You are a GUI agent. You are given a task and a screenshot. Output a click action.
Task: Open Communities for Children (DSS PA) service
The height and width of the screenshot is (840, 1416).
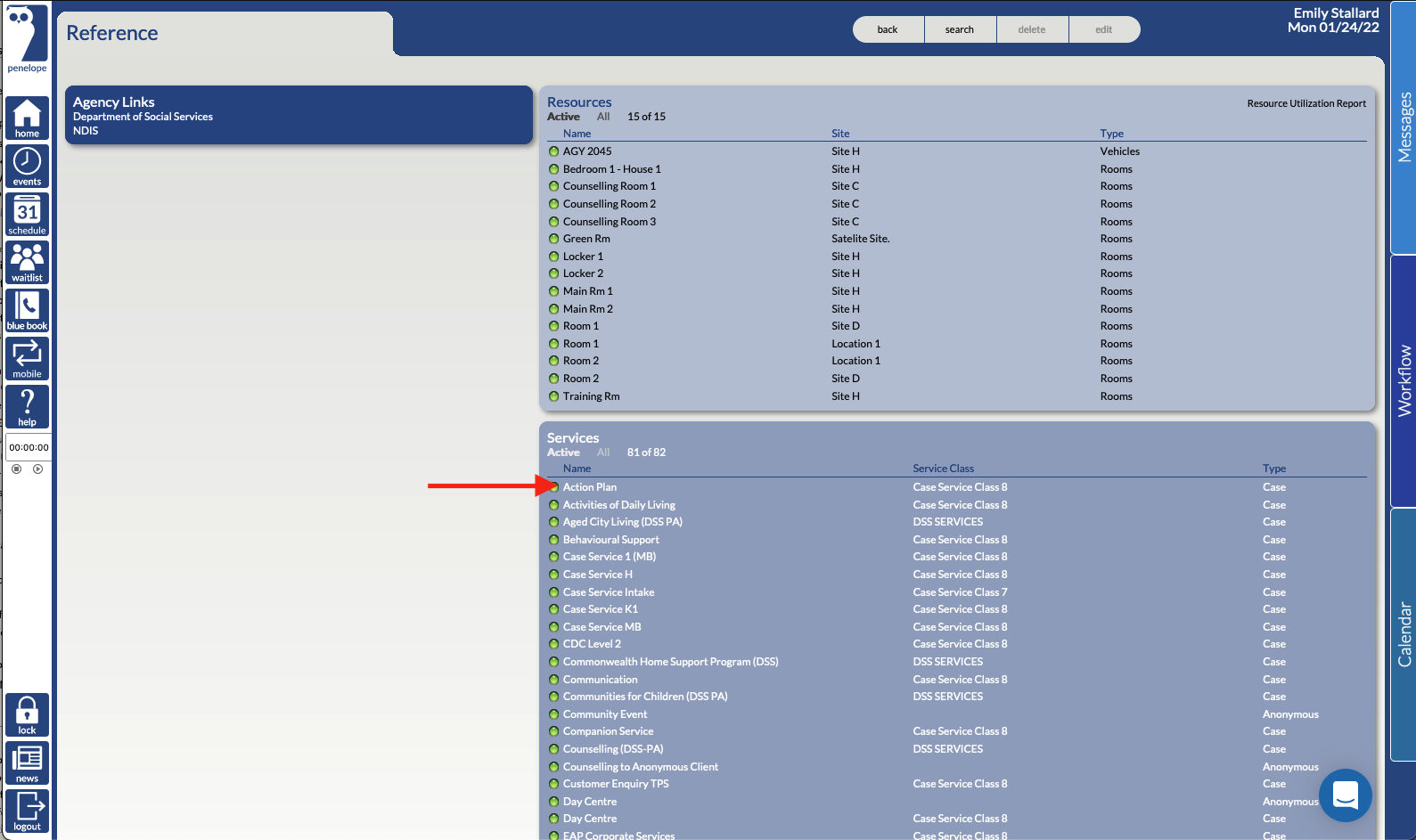[x=645, y=697]
